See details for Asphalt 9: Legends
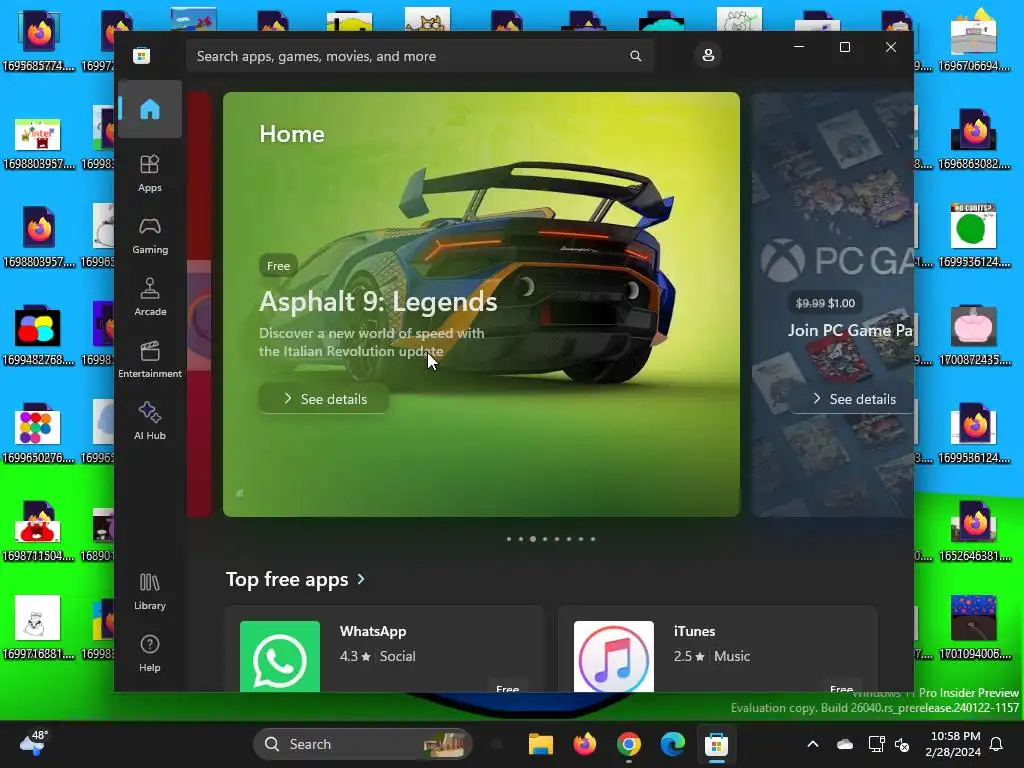 coord(324,399)
